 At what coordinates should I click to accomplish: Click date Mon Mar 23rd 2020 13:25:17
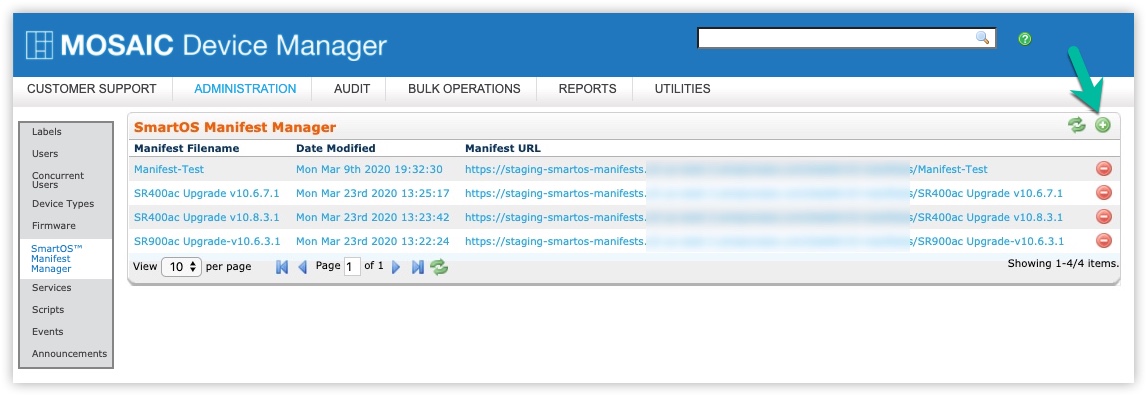pos(372,193)
